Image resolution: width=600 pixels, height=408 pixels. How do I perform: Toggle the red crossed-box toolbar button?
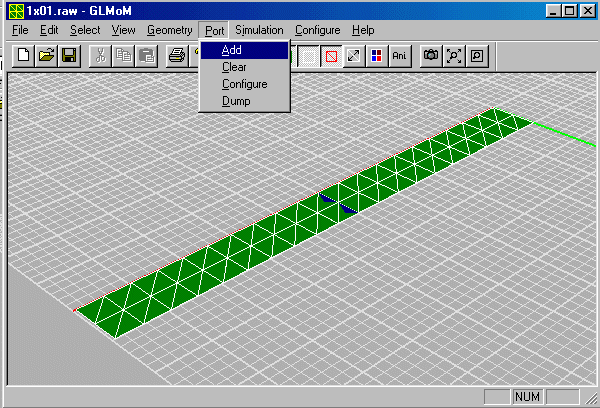(x=331, y=56)
